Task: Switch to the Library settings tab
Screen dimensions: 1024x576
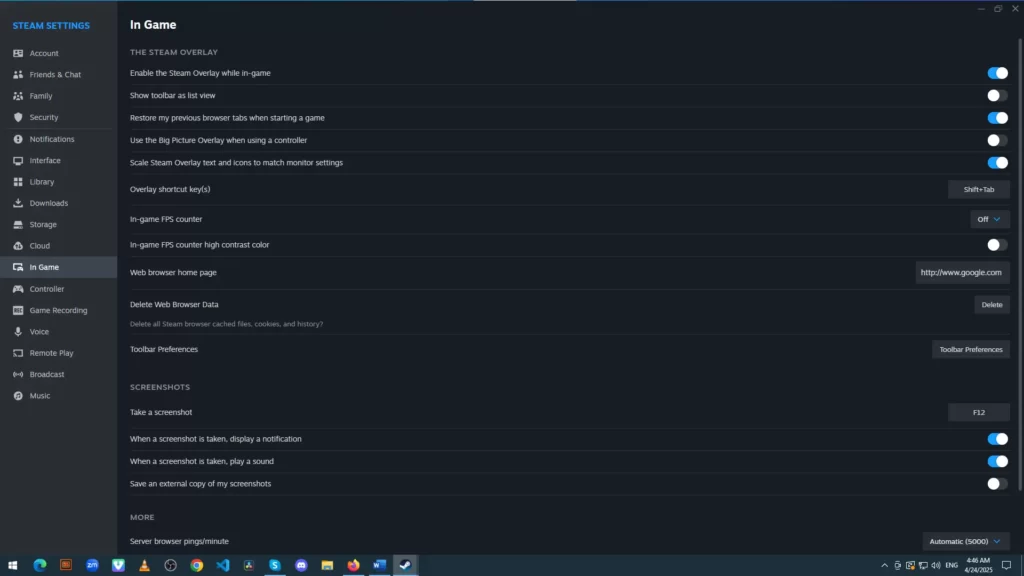Action: coord(42,182)
